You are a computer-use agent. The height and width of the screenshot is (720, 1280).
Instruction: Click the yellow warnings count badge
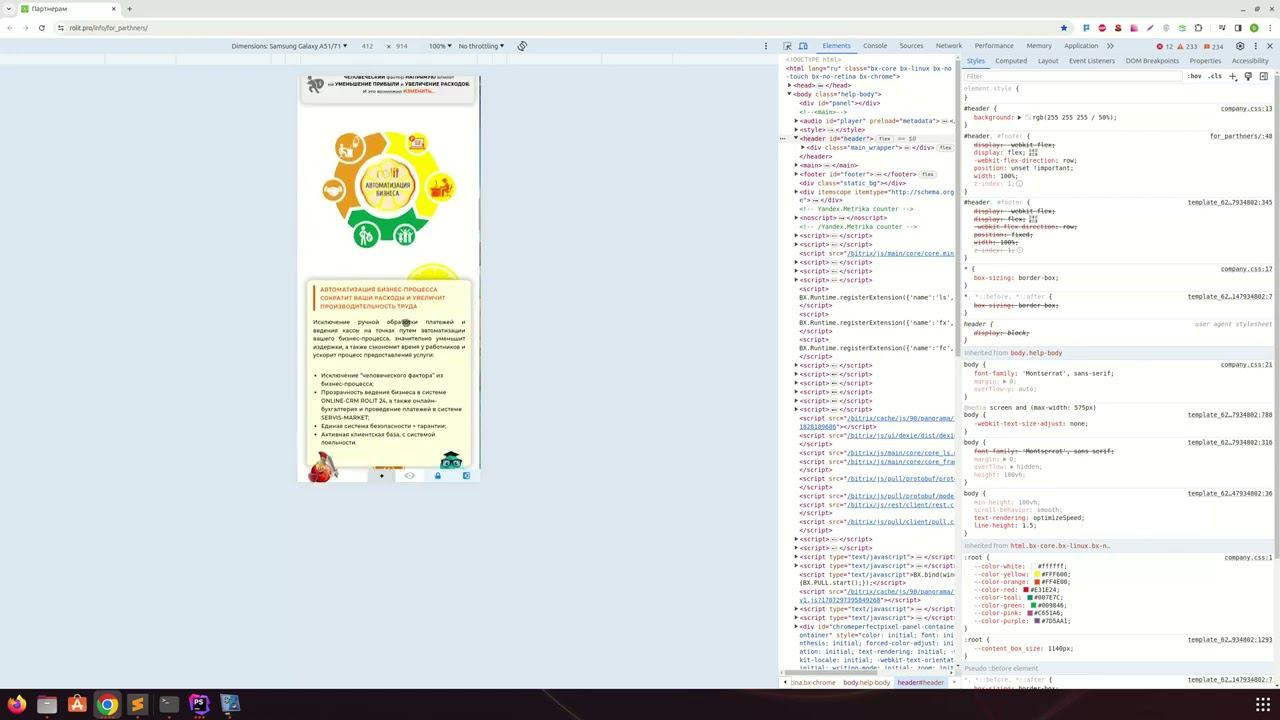(1188, 46)
